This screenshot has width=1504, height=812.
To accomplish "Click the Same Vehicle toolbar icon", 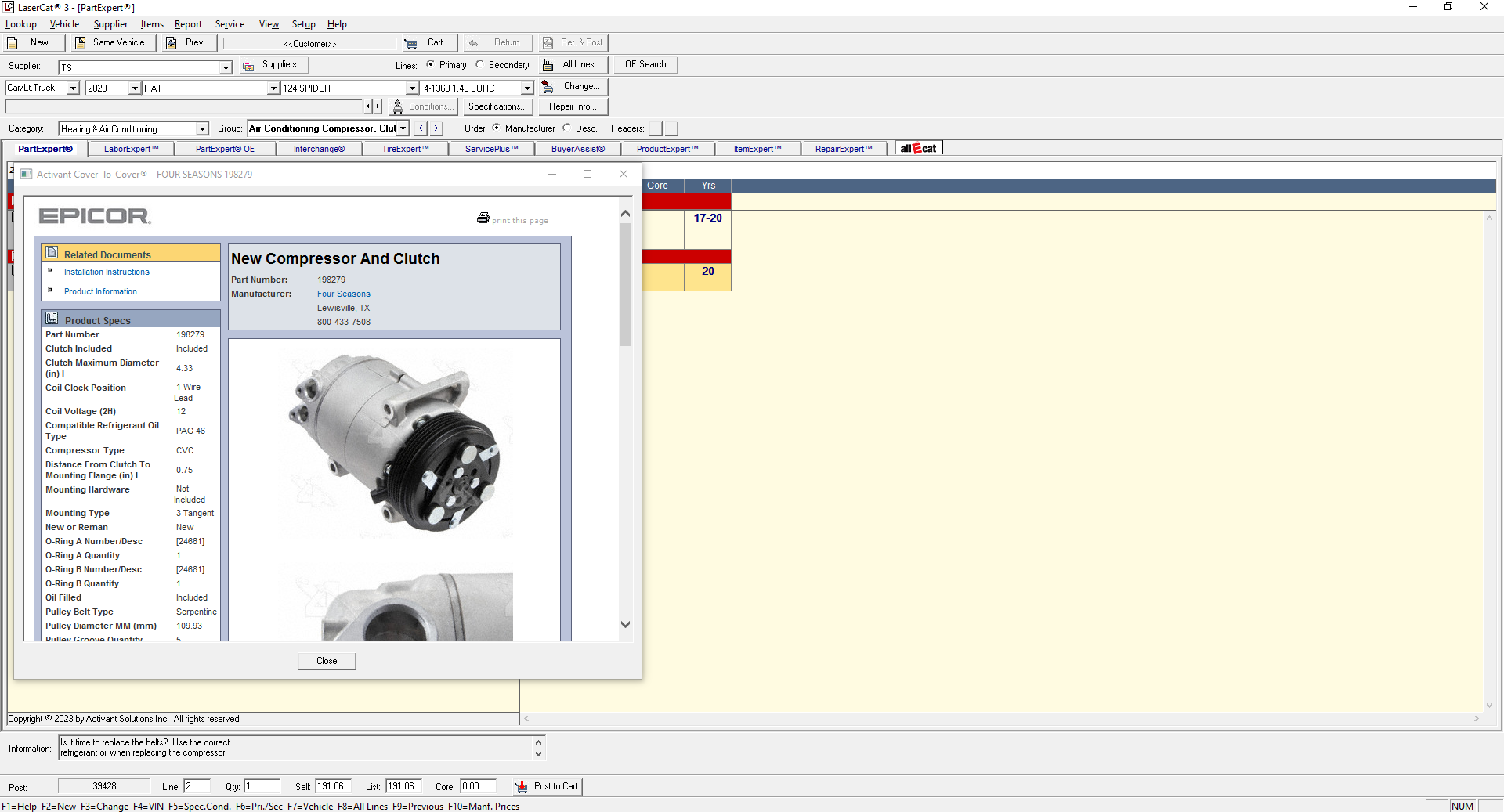I will tap(80, 43).
